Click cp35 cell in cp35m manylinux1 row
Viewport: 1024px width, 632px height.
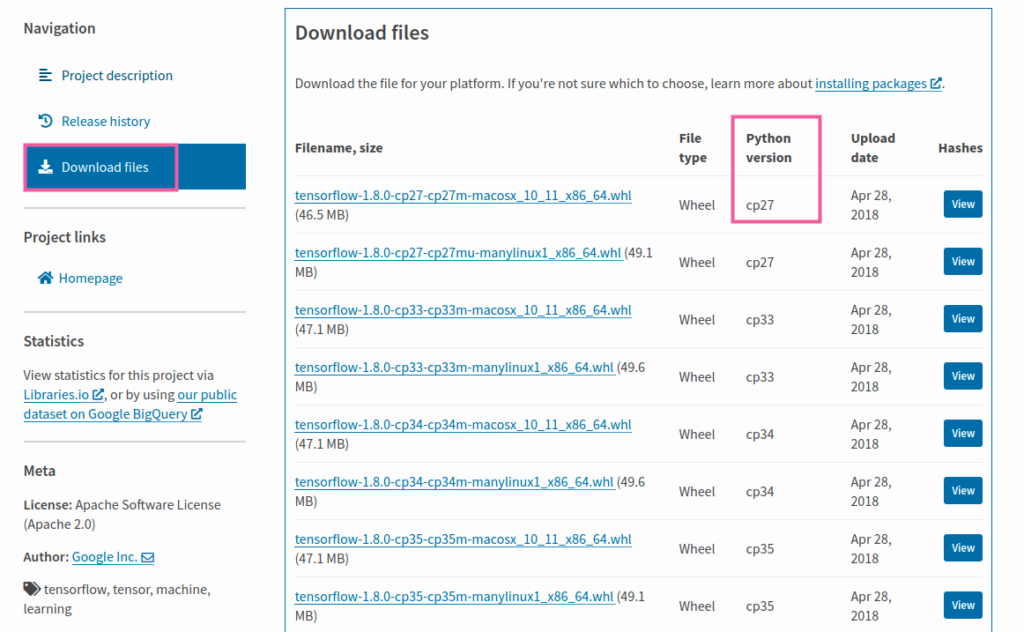pyautogui.click(x=760, y=606)
